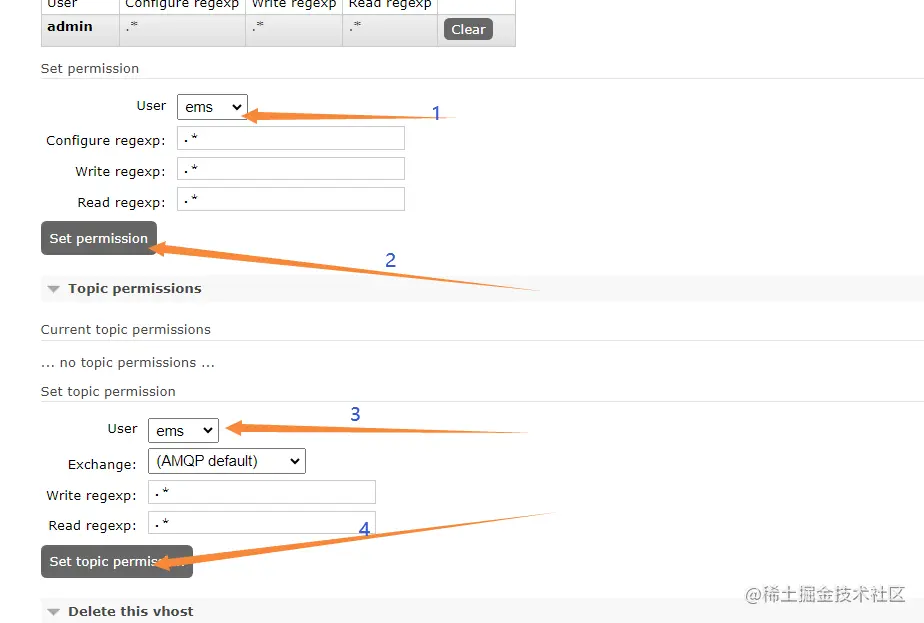924x623 pixels.
Task: Edit the Read regexp field under Set permission
Action: tap(291, 199)
